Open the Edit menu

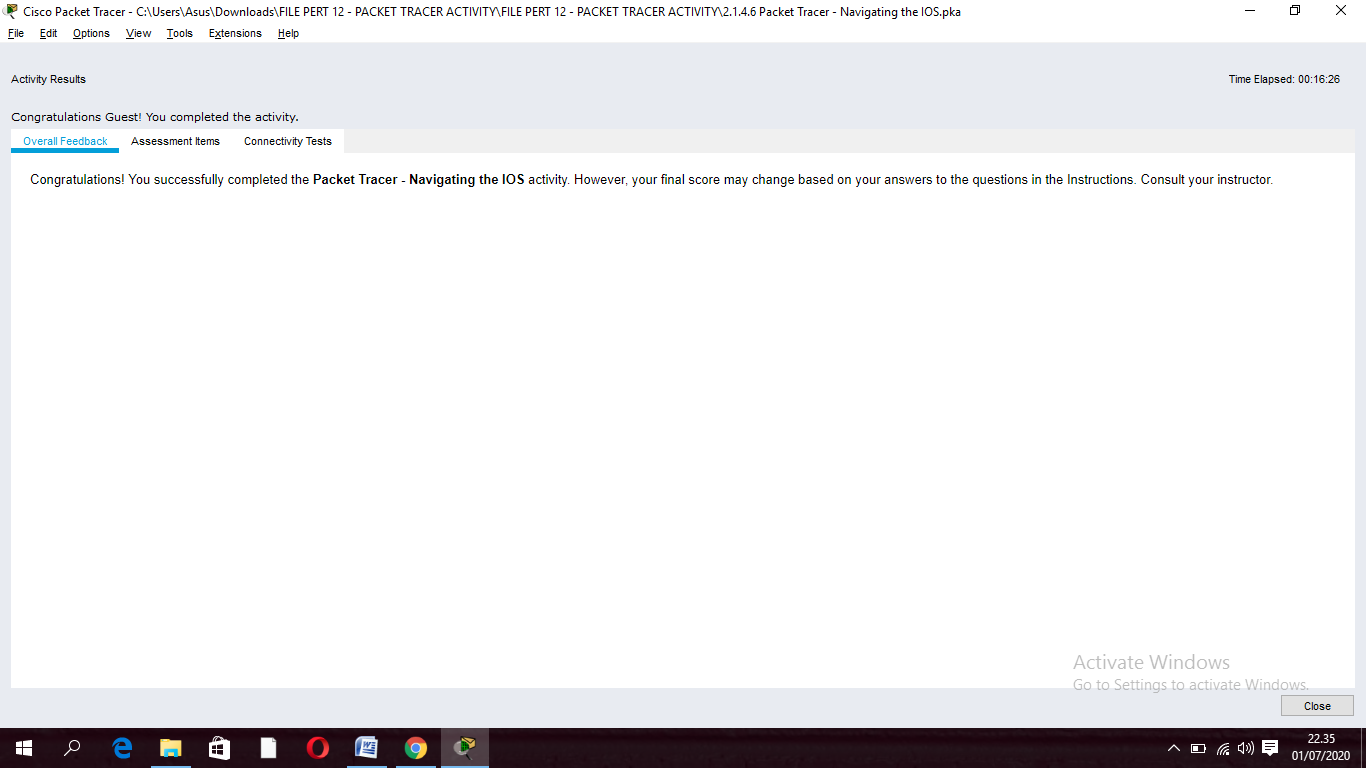click(x=48, y=33)
